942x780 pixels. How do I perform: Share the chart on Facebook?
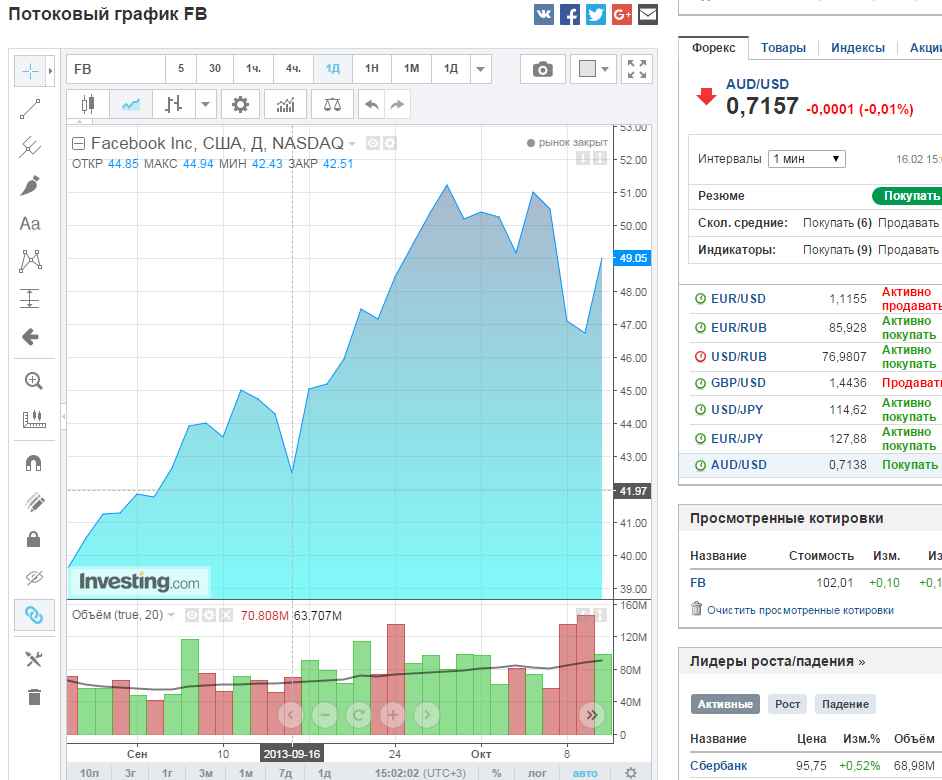570,14
